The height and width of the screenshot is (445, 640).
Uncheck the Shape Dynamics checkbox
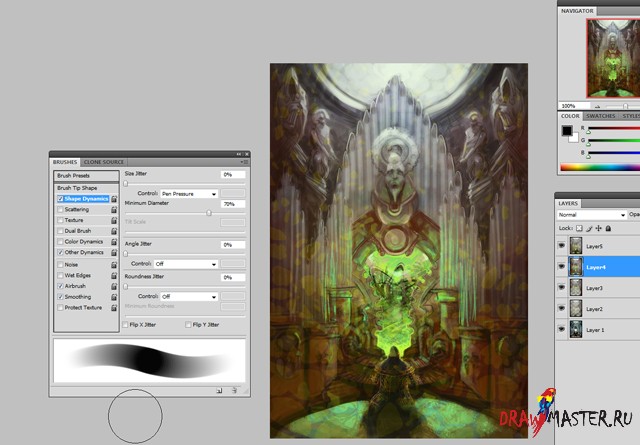tap(60, 199)
